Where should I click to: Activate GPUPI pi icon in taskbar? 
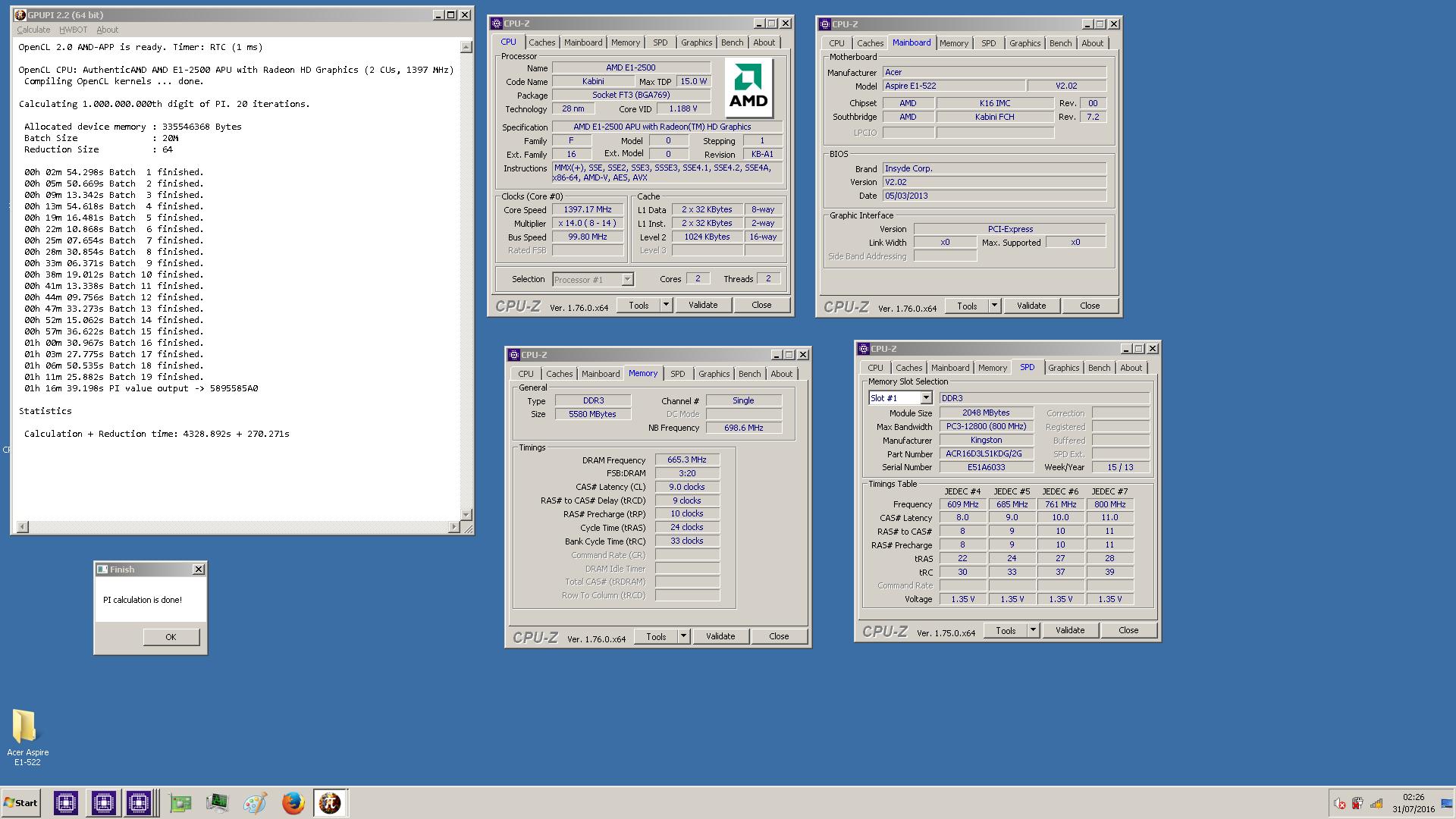330,803
